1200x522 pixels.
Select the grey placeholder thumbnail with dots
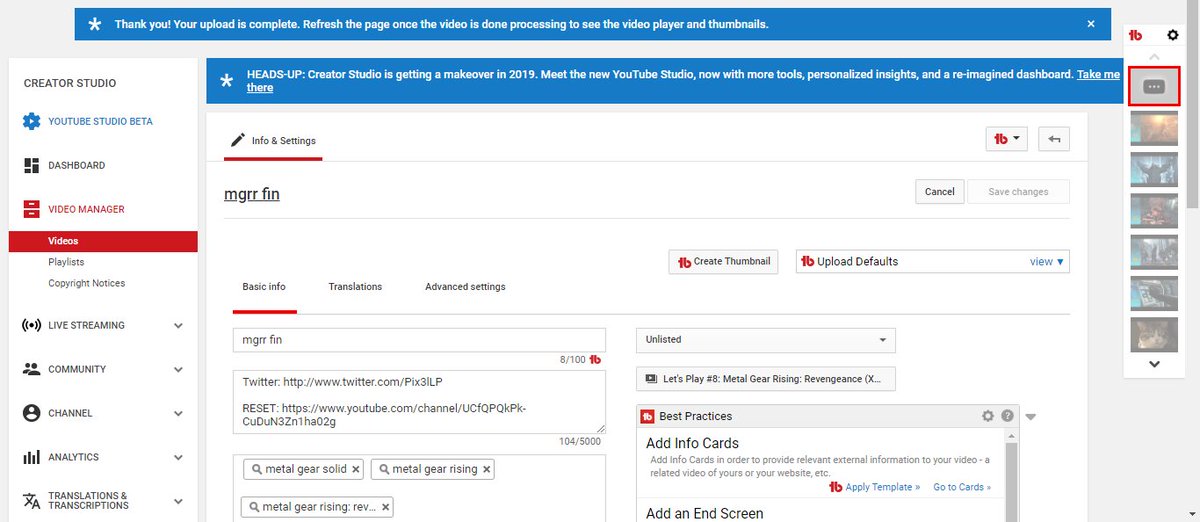(1154, 87)
